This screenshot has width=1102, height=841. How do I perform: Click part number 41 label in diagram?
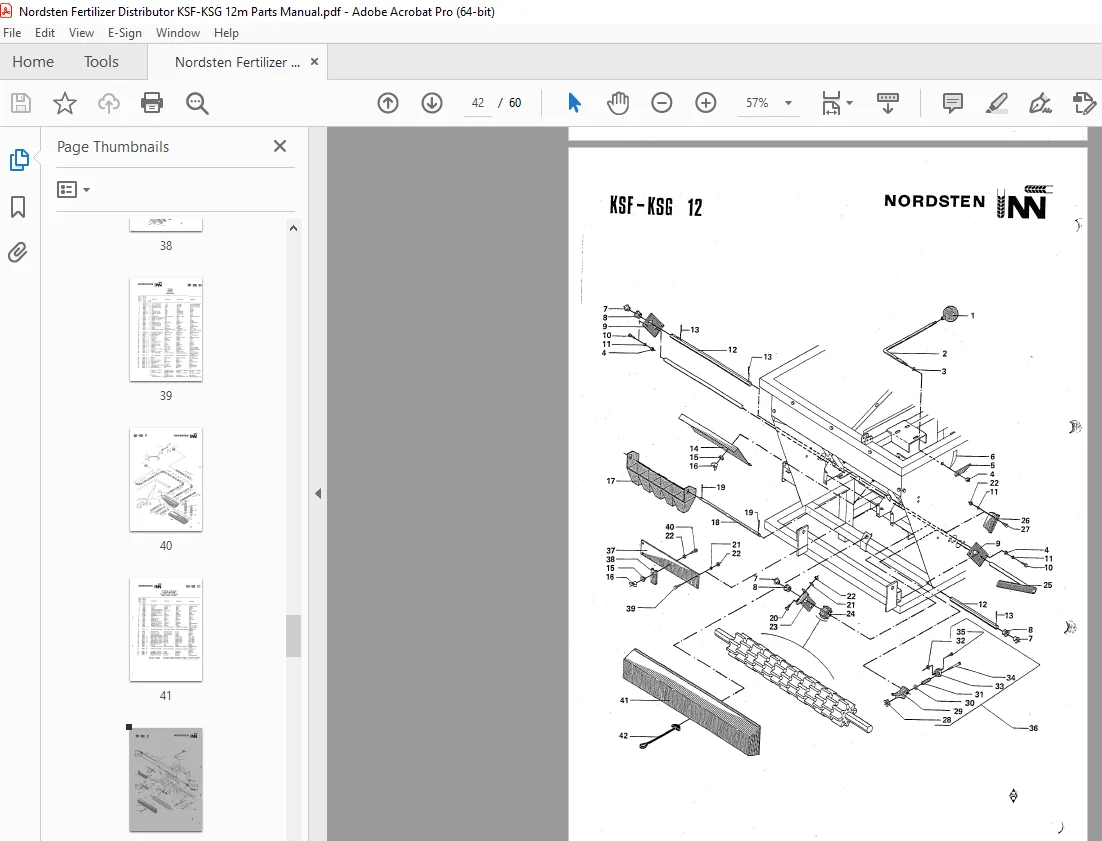[x=624, y=700]
